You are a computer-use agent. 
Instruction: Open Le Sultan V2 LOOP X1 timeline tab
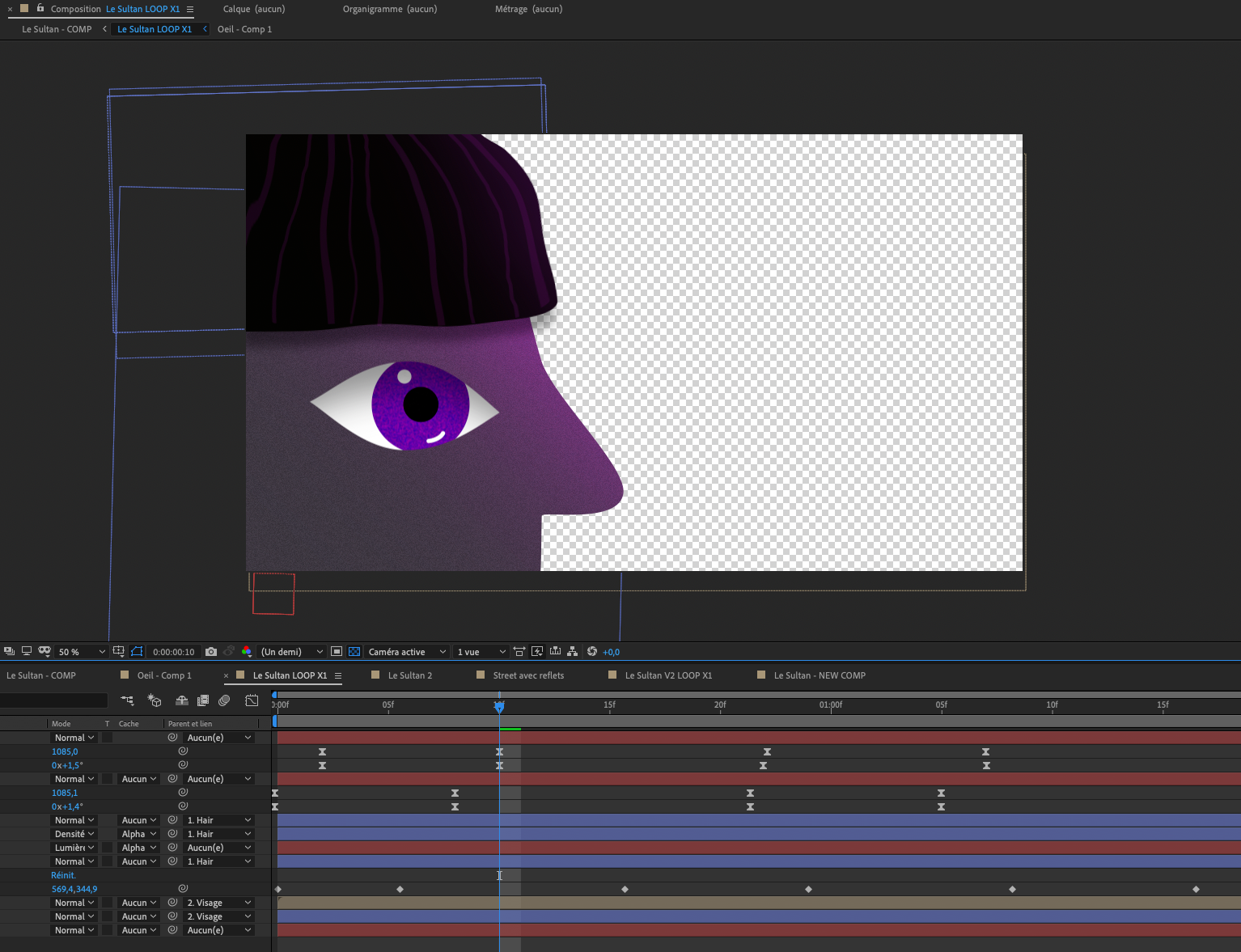(668, 675)
